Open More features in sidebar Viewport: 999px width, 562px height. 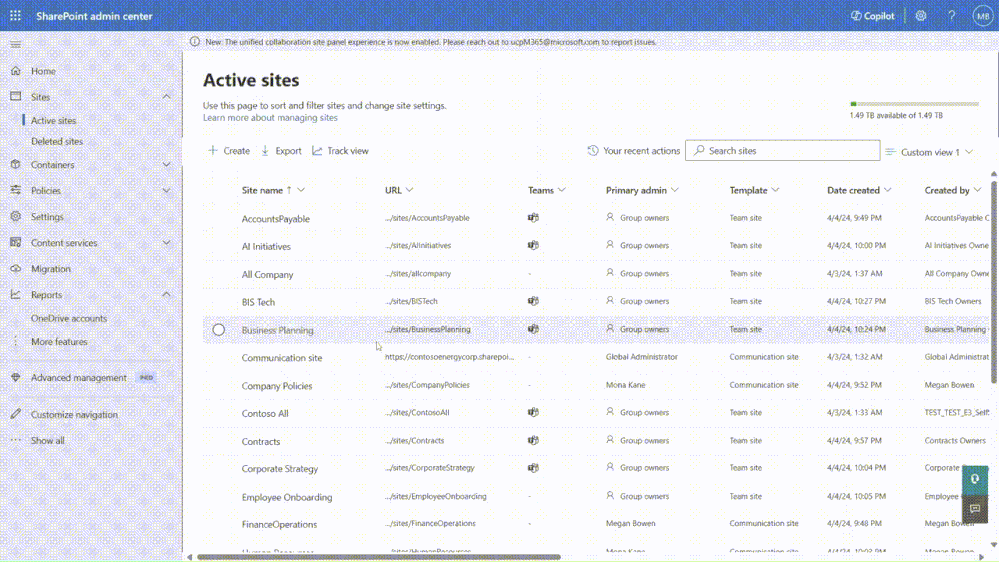(59, 342)
